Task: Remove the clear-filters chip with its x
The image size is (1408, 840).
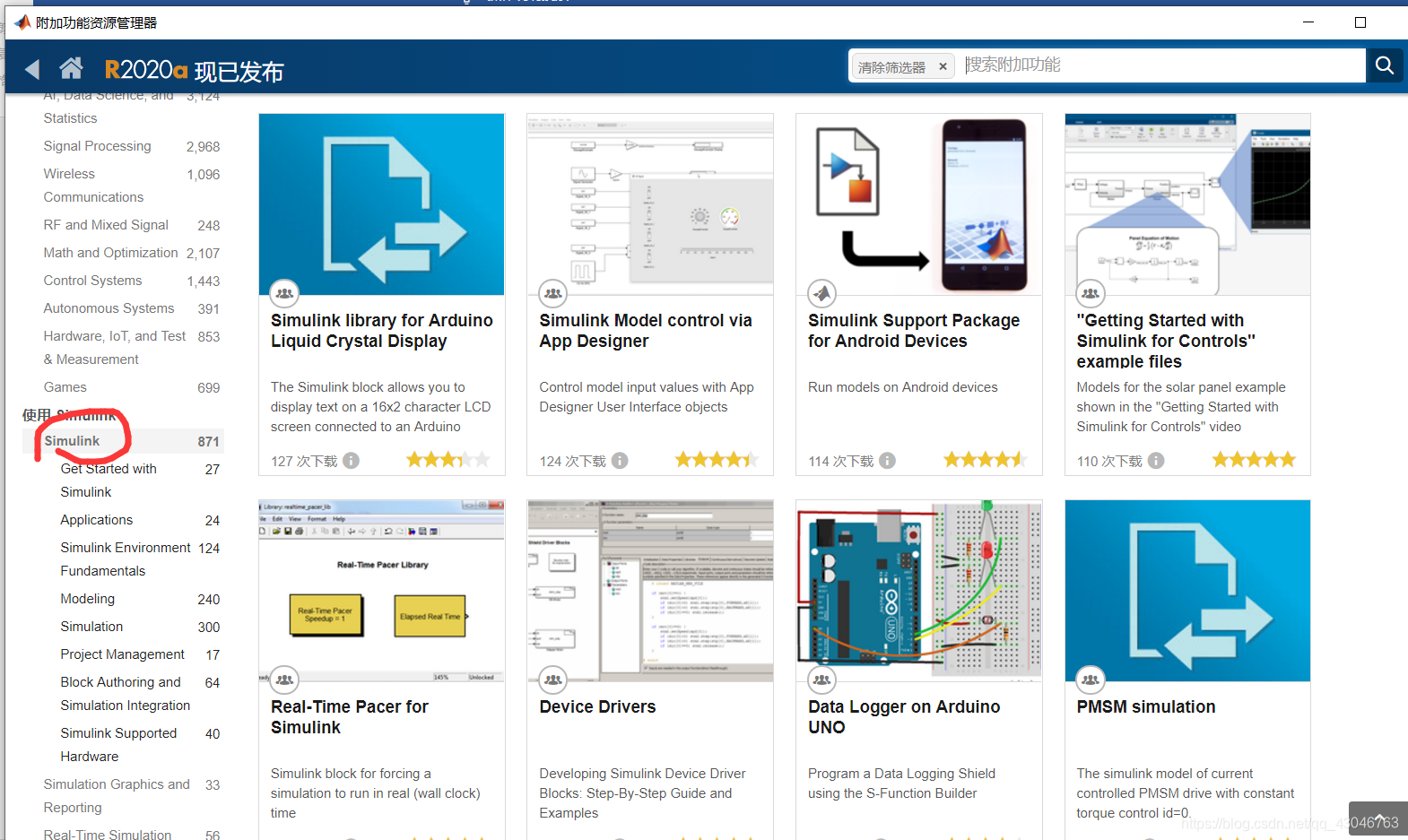Action: [943, 66]
